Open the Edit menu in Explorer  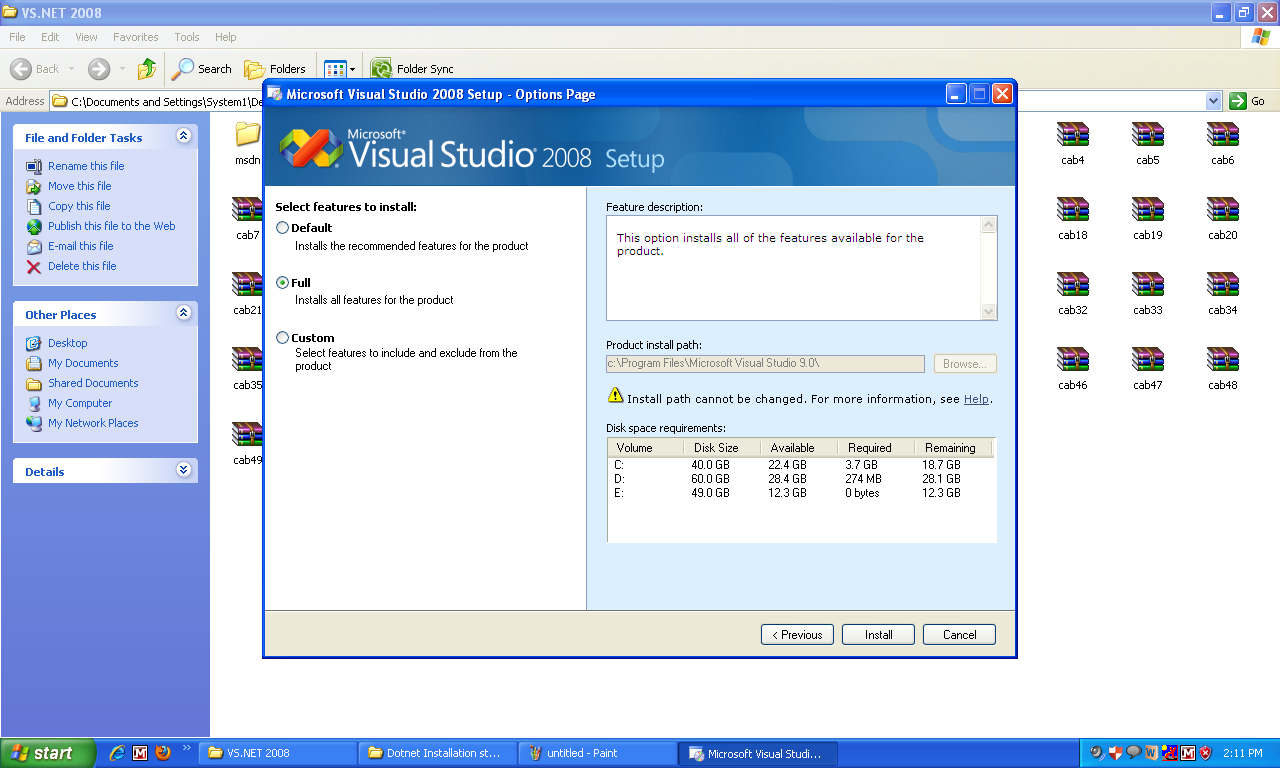(x=50, y=37)
